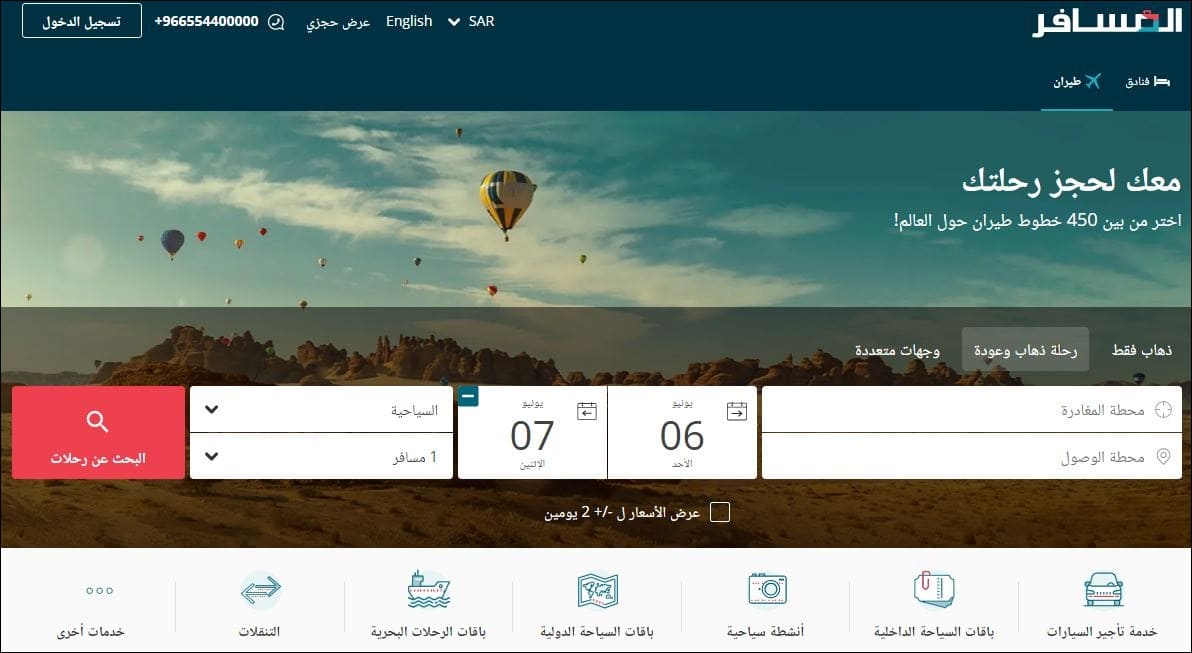The height and width of the screenshot is (653, 1192).
Task: Switch to the فنادق hotels tab
Action: tap(1148, 82)
